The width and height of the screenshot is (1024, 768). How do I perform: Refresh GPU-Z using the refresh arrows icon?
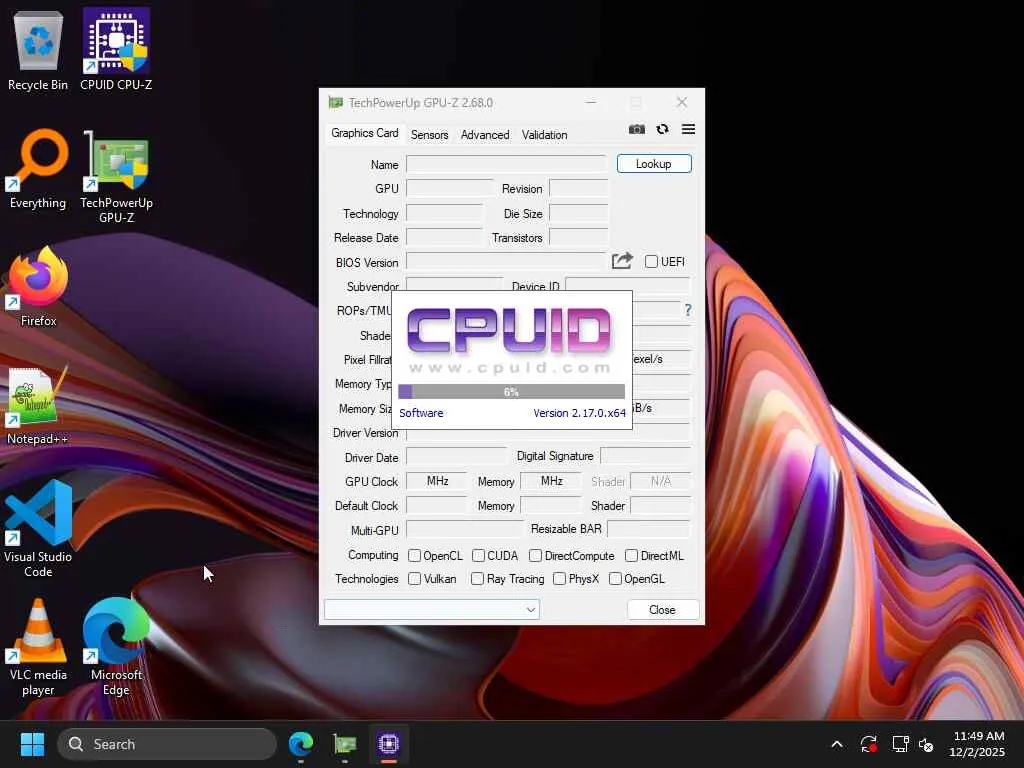[662, 129]
